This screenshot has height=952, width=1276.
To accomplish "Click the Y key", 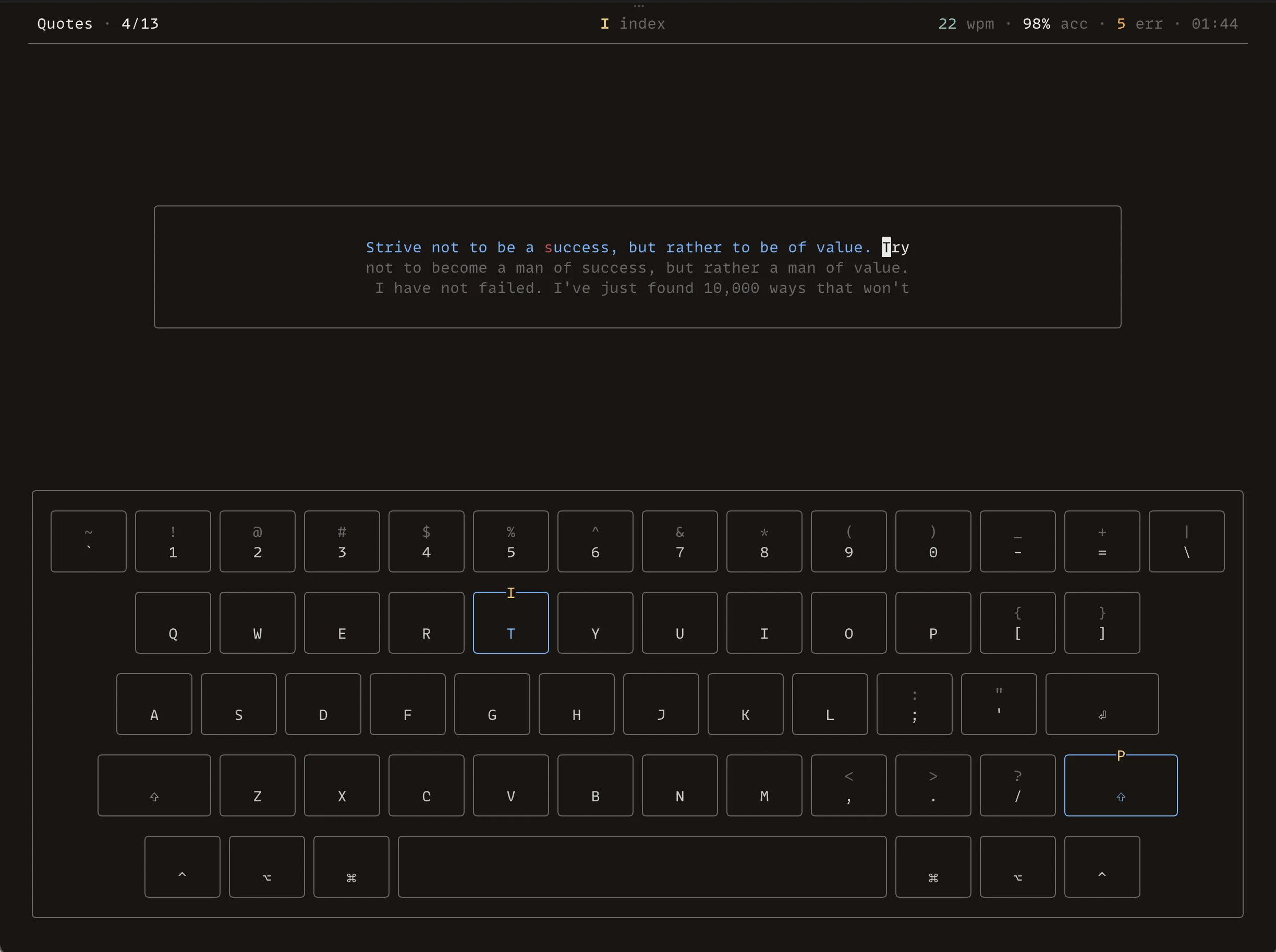I will coord(596,623).
